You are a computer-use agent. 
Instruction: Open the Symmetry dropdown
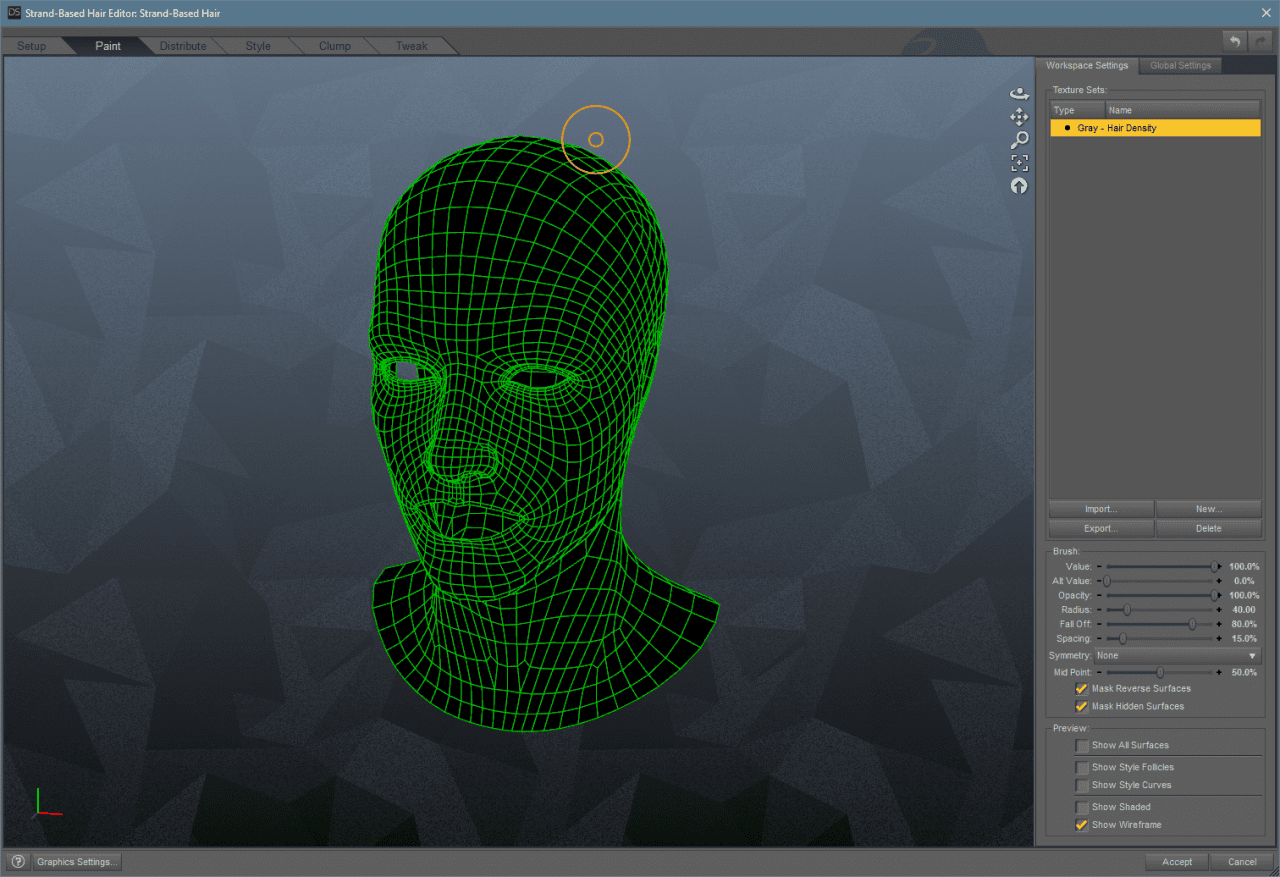click(x=1177, y=656)
